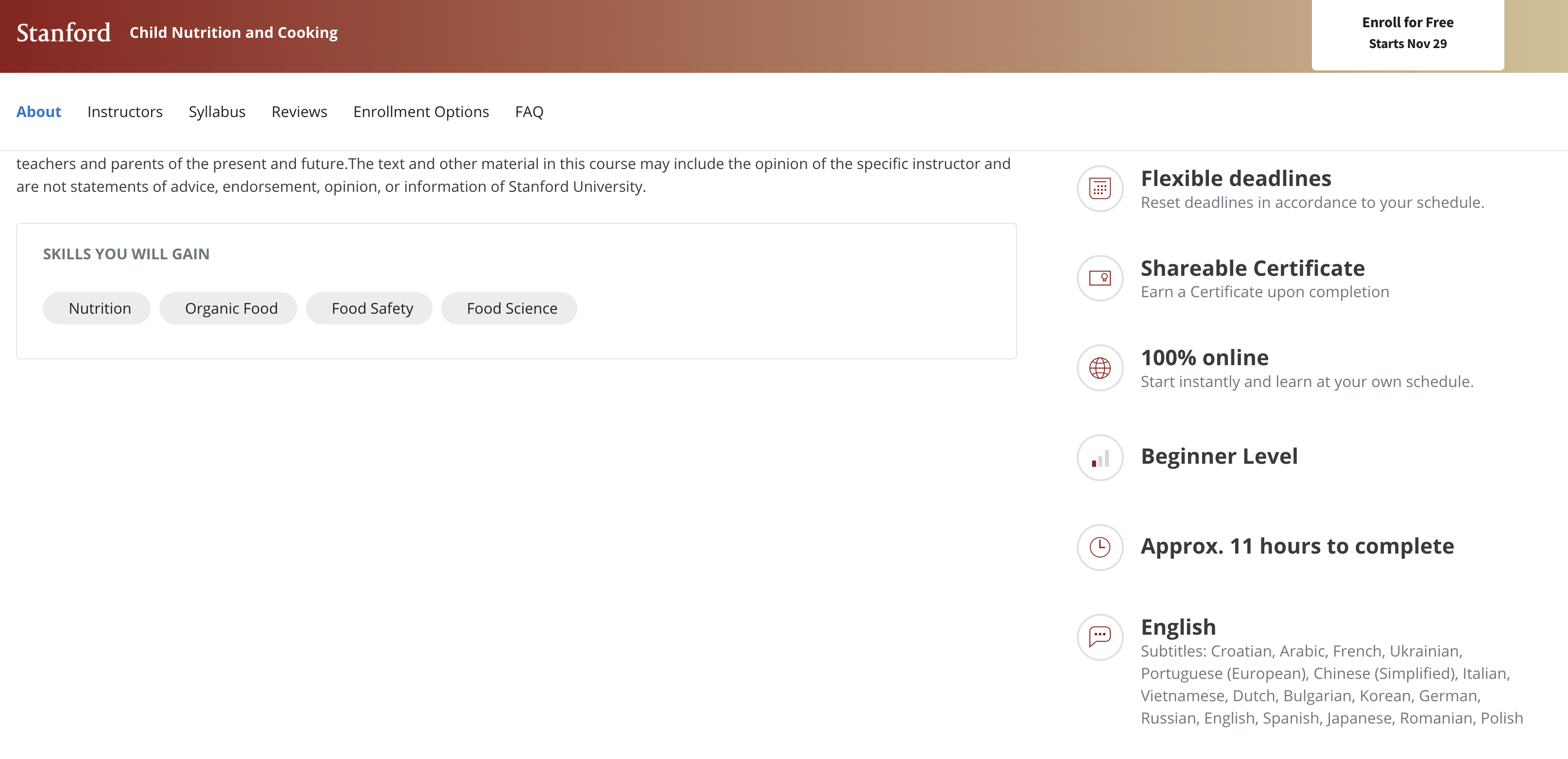Image resolution: width=1568 pixels, height=759 pixels.
Task: Select the Organic Food skill tag
Action: 231,308
